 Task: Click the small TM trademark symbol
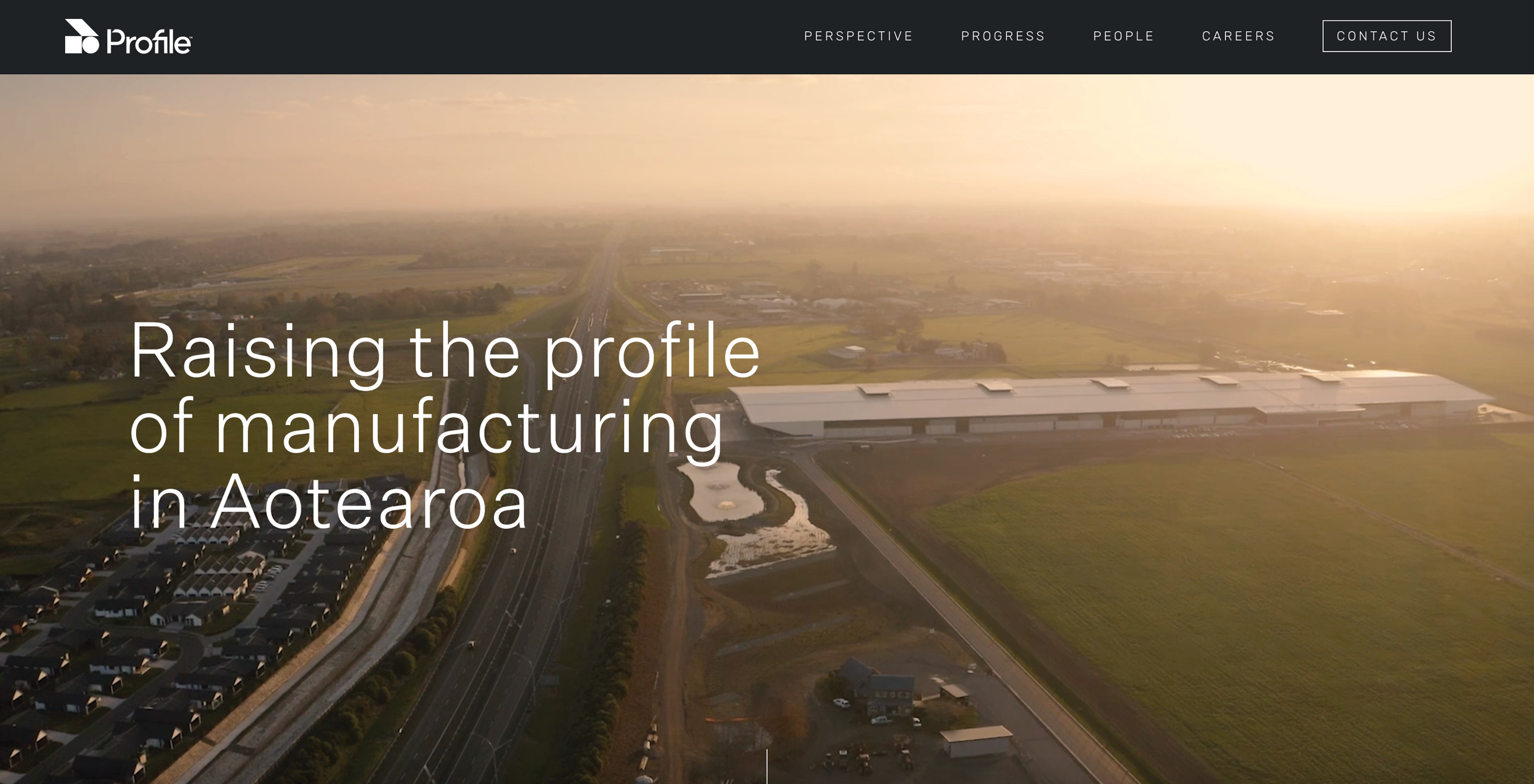[190, 37]
